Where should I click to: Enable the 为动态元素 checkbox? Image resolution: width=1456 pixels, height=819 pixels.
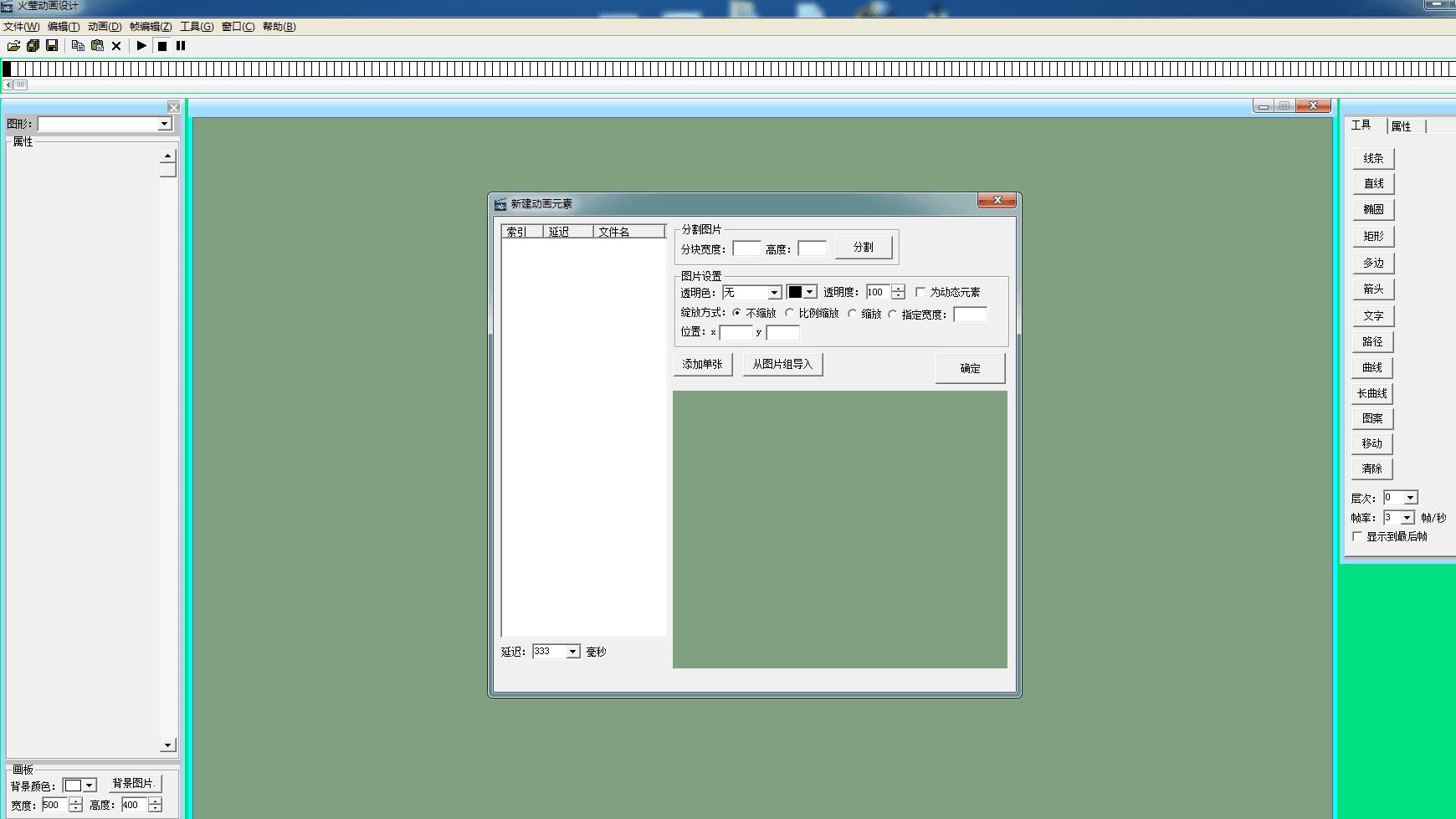coord(920,292)
